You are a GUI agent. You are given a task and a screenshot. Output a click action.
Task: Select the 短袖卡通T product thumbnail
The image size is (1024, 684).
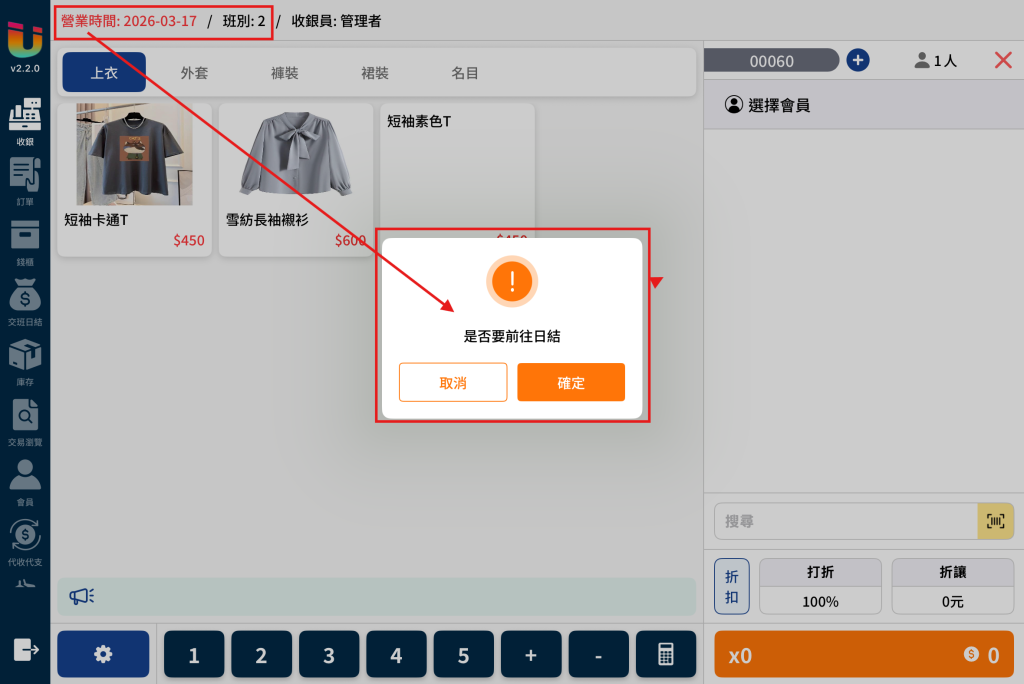(135, 155)
